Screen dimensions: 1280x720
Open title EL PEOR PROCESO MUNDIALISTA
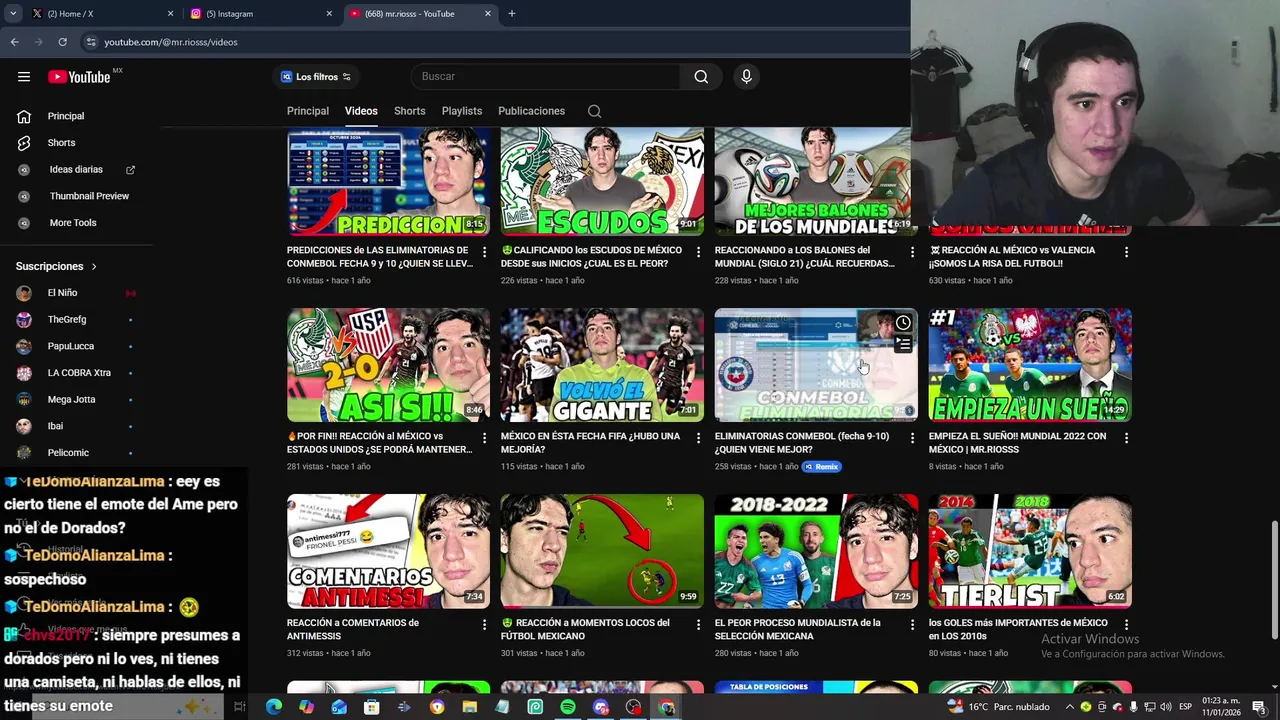click(798, 629)
